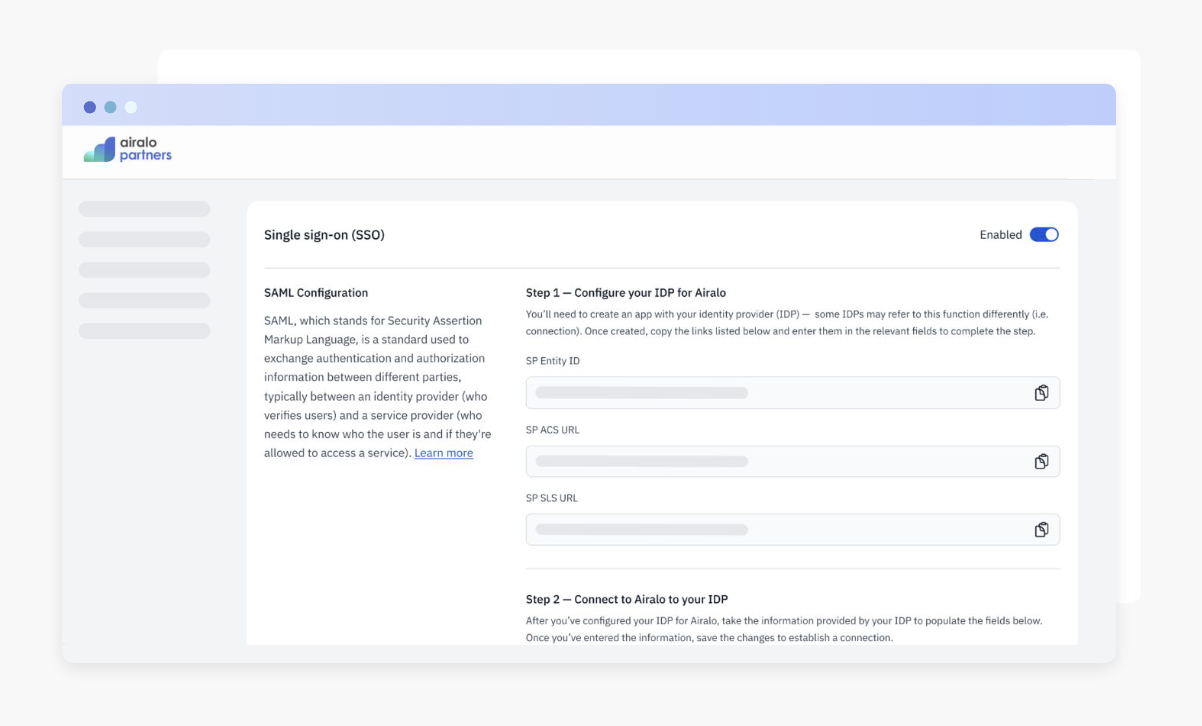Select the first sidebar menu placeholder
Screen dimensions: 1202x726
(x=144, y=209)
